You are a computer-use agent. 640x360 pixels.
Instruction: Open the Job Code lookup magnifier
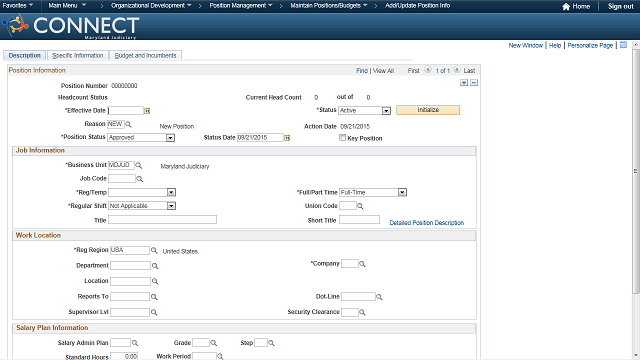(140, 179)
